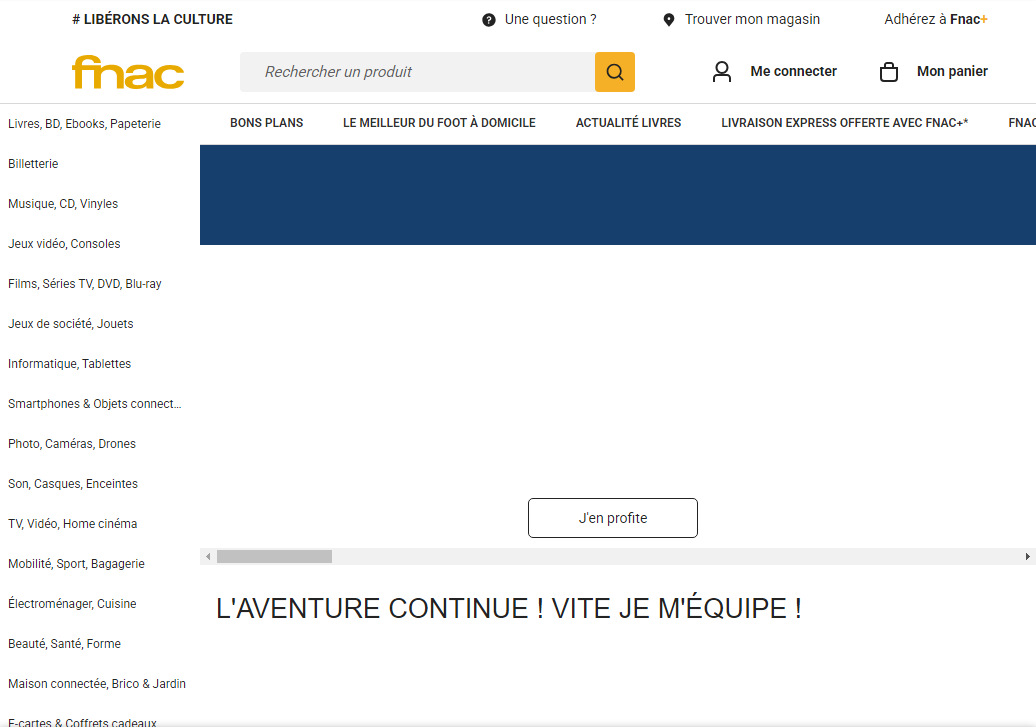Screen dimensions: 1036x727
Task: Select Jeux vidéo, Consoles category
Action: 64,244
